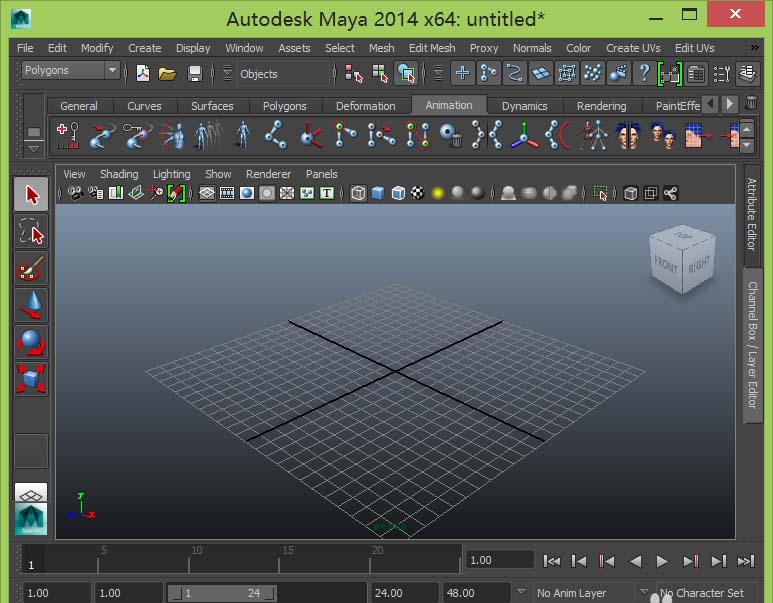Click the Remove Joint trash shelf icon

click(451, 135)
